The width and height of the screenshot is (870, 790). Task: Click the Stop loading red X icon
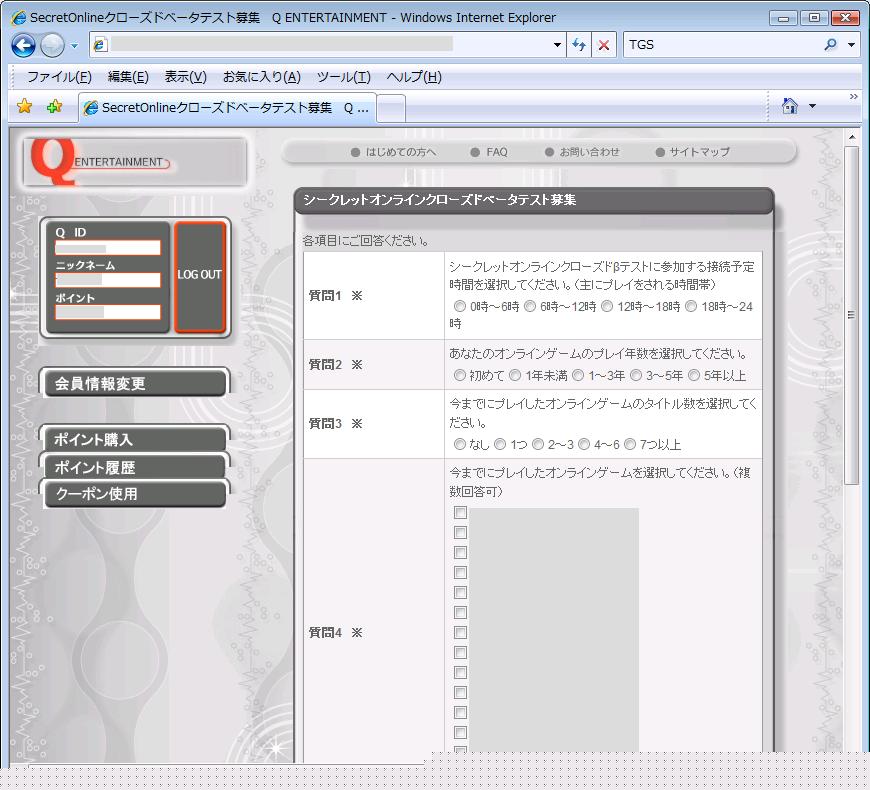[x=604, y=45]
